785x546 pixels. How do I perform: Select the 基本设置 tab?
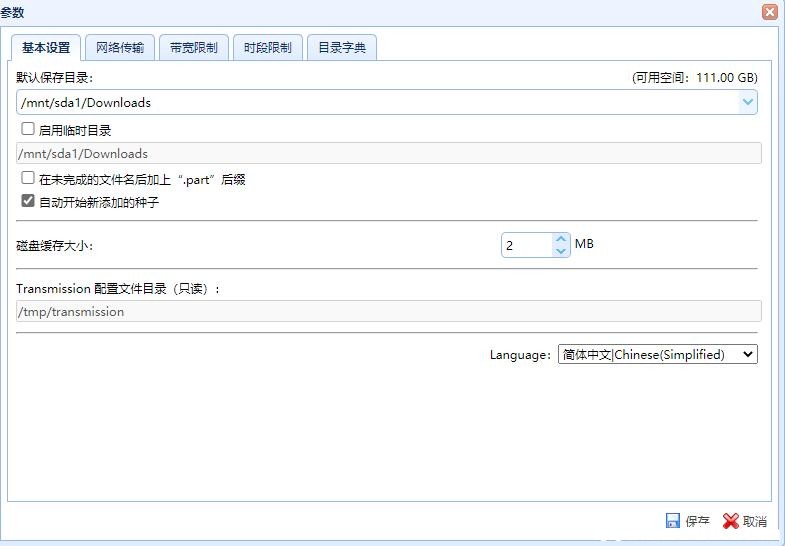pyautogui.click(x=46, y=48)
